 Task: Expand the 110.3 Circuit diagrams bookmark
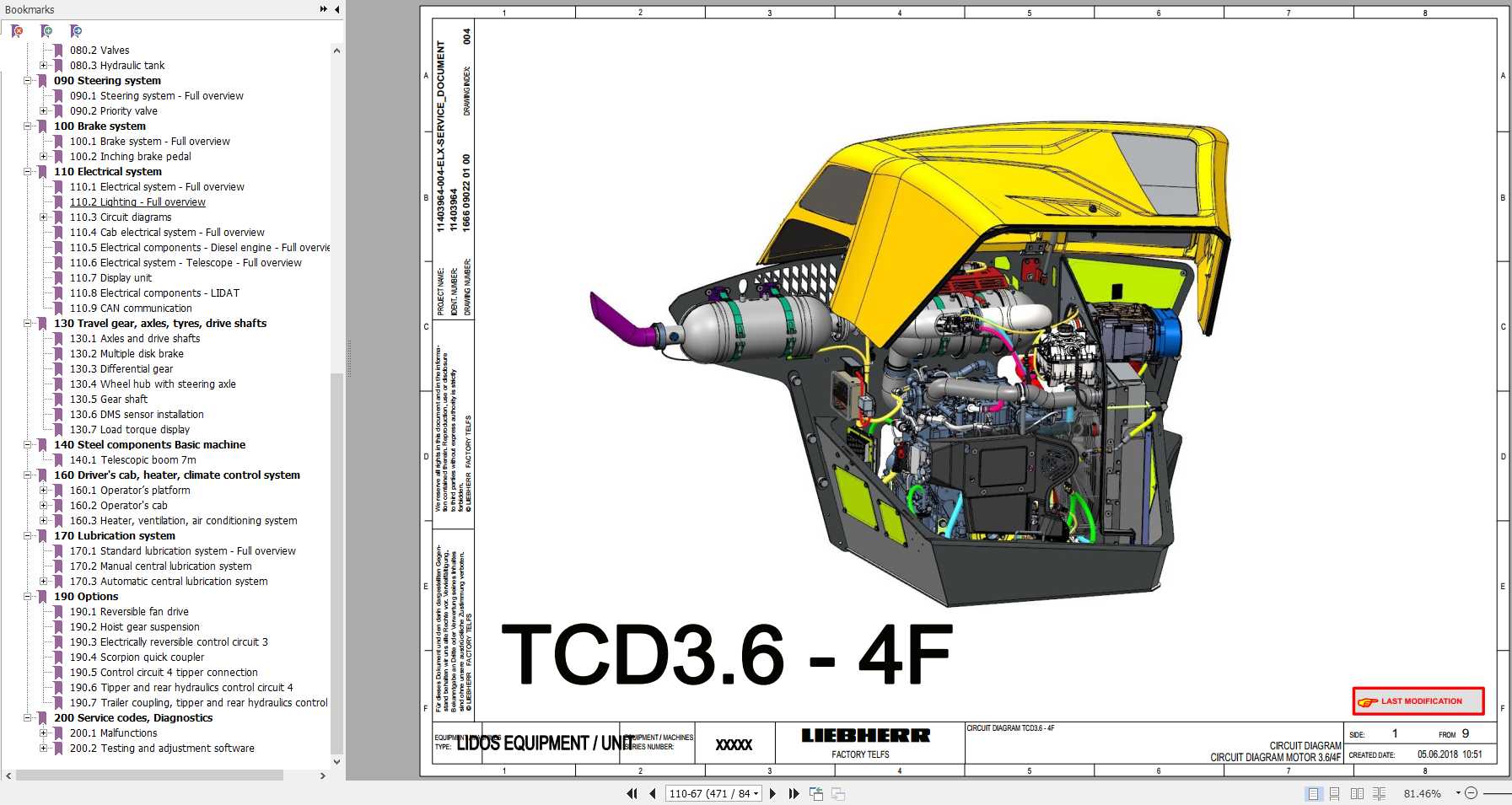(44, 217)
